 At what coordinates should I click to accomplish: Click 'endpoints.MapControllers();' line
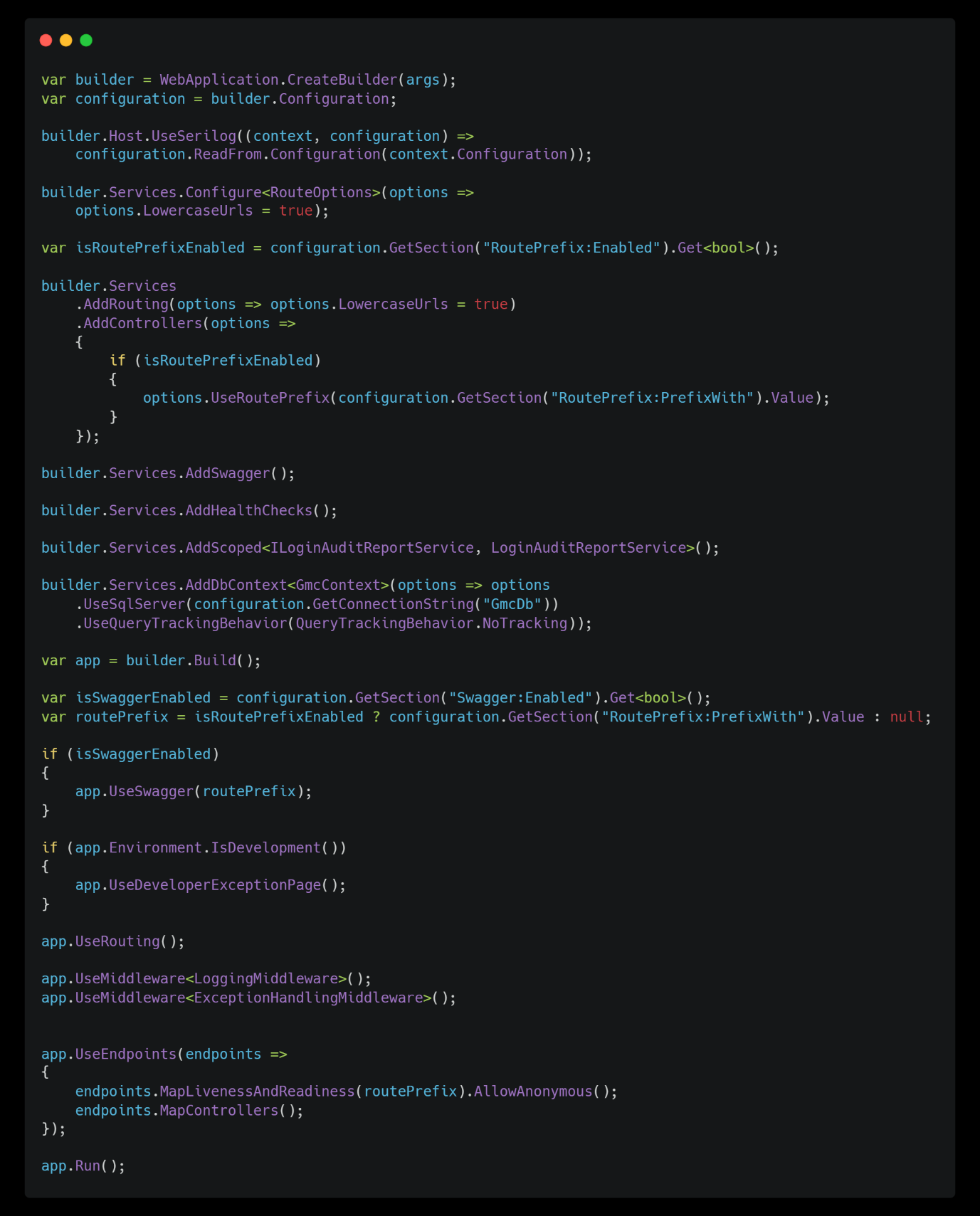[x=189, y=1111]
